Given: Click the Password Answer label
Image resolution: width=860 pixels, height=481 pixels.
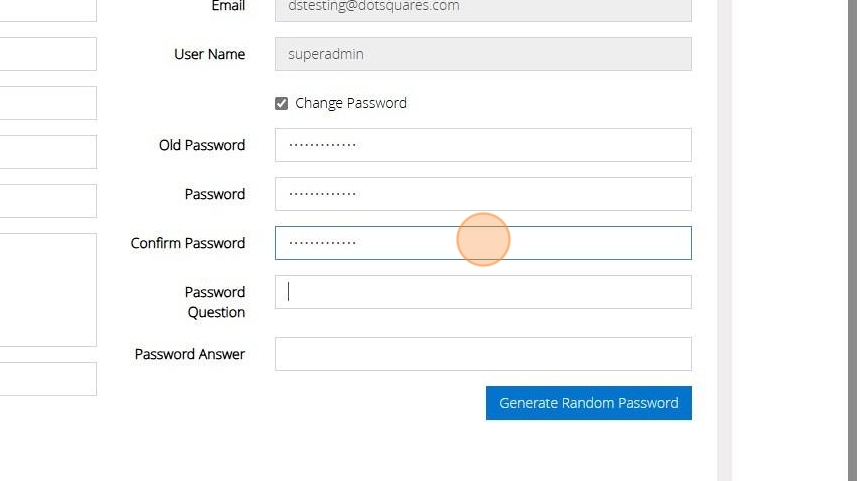Looking at the screenshot, I should point(190,354).
